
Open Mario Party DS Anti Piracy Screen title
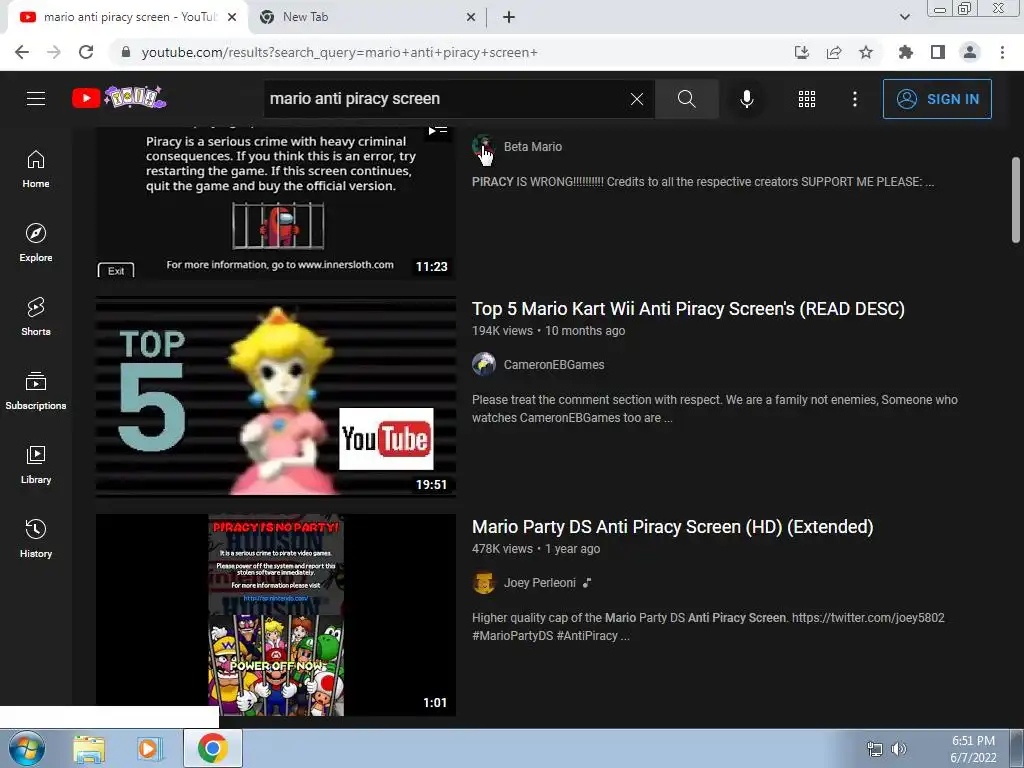(673, 527)
